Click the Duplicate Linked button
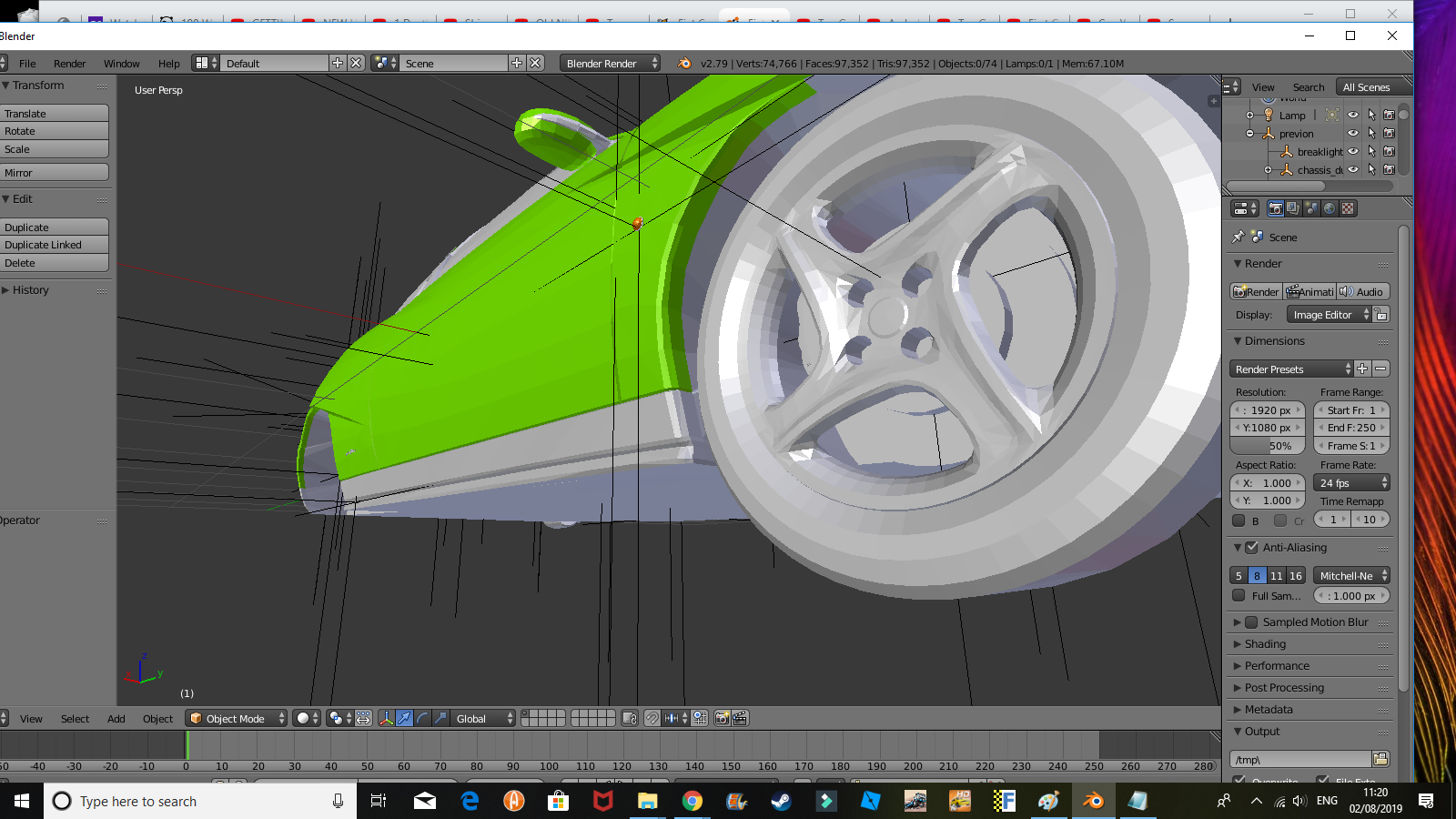Viewport: 1456px width, 819px height. [55, 245]
